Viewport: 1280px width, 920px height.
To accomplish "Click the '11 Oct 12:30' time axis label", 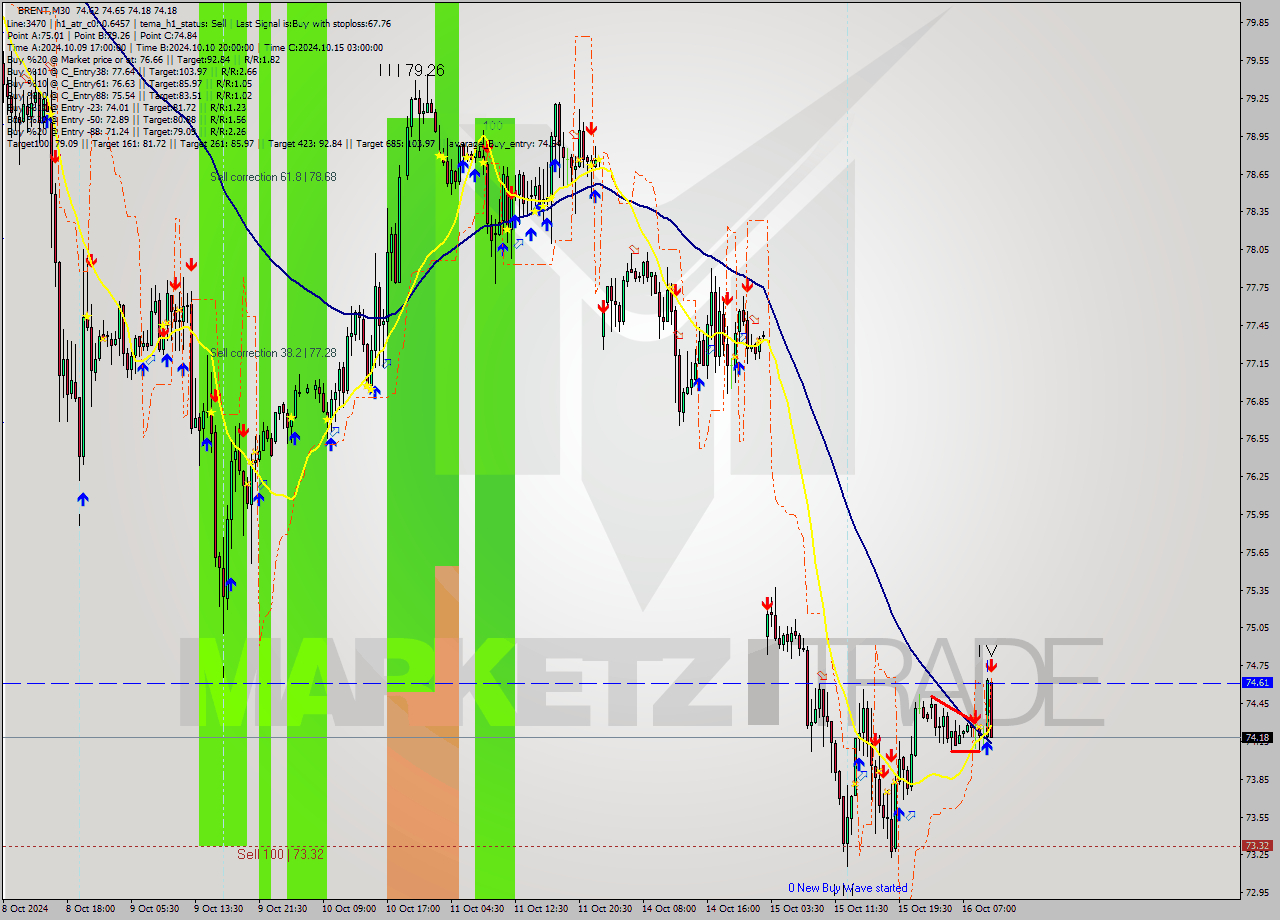I will [x=539, y=909].
